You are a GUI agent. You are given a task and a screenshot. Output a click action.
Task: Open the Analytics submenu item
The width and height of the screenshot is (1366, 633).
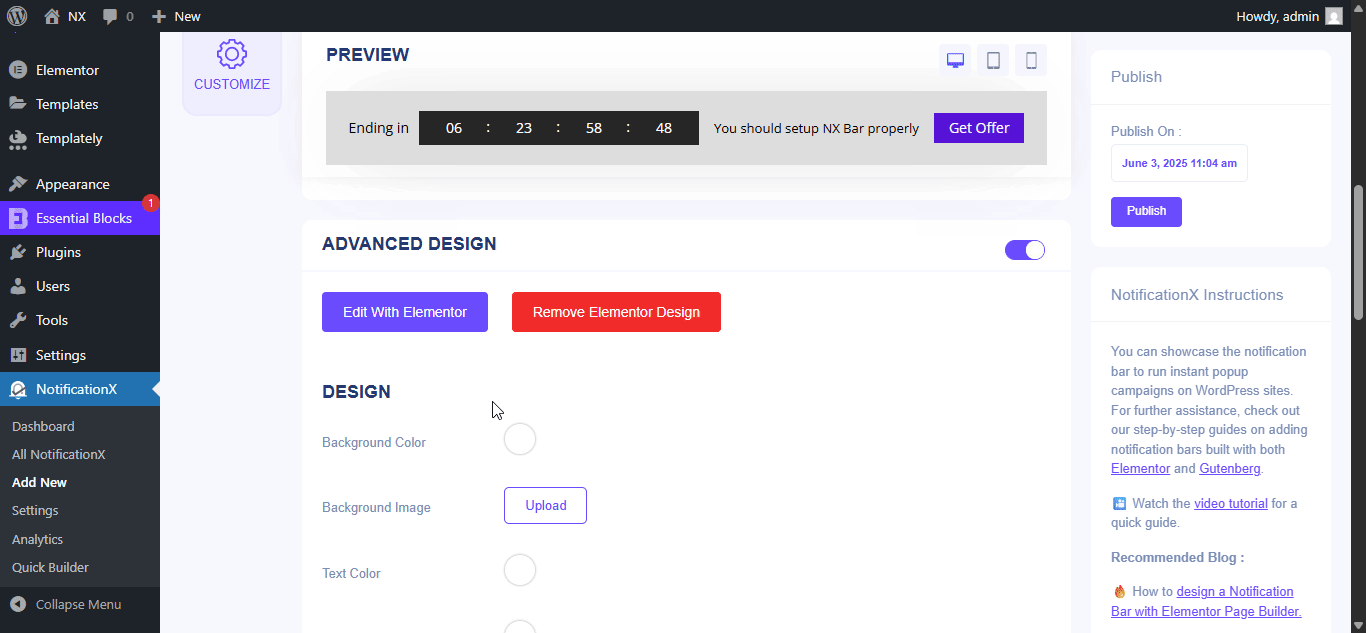(37, 539)
